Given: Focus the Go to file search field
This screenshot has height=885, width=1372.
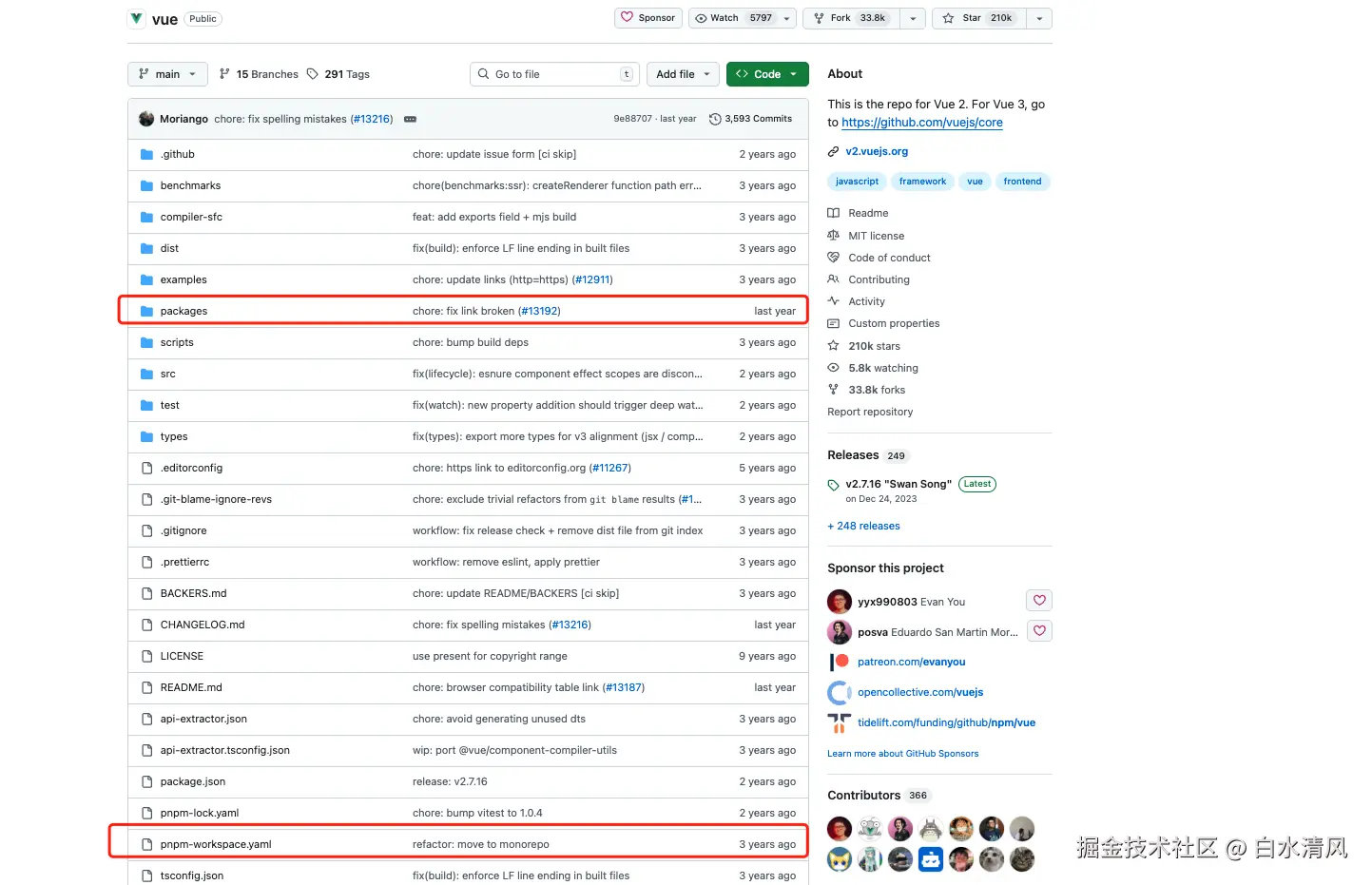Looking at the screenshot, I should click(x=554, y=74).
